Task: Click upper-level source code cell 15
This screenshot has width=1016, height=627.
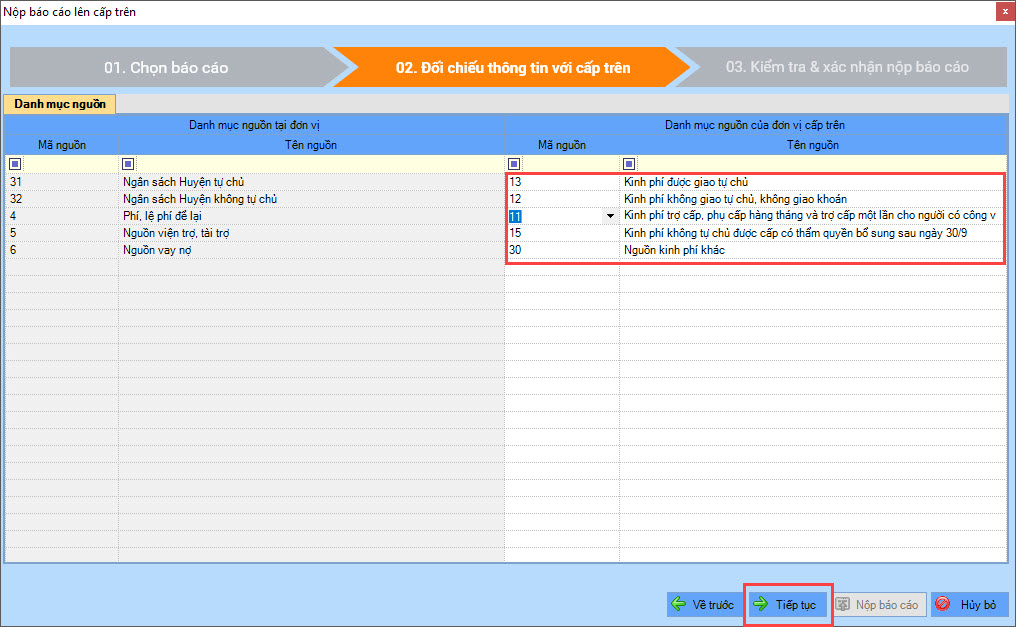Action: 560,233
